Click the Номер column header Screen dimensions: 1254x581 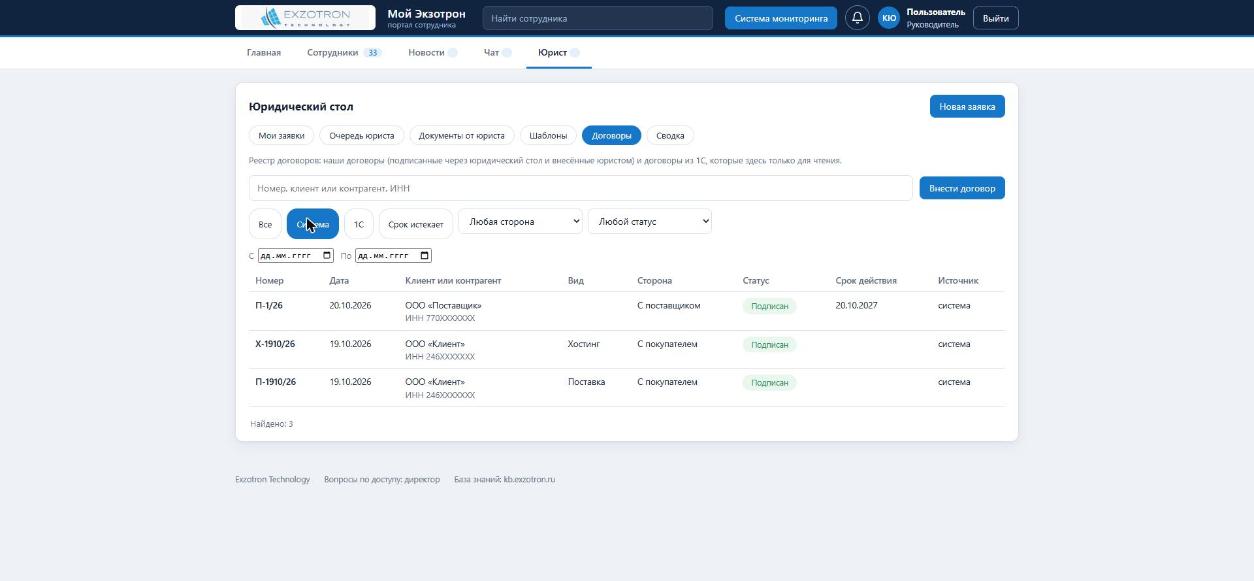click(269, 281)
